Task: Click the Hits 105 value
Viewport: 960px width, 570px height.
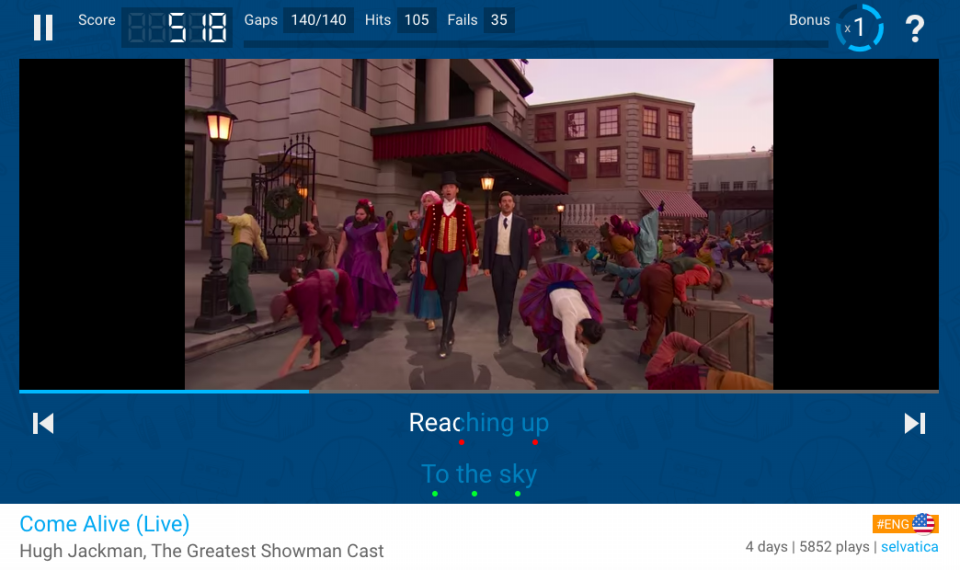Action: [416, 20]
